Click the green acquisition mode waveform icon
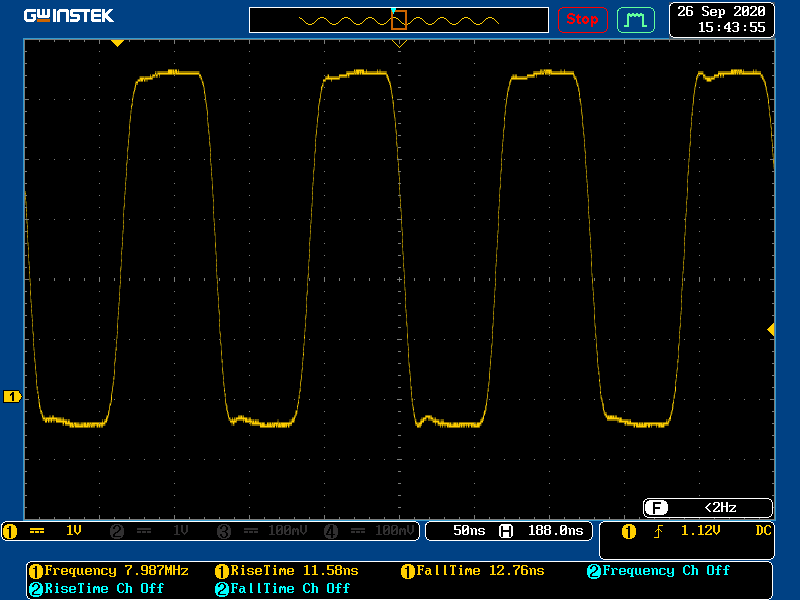The image size is (800, 600). [x=635, y=19]
